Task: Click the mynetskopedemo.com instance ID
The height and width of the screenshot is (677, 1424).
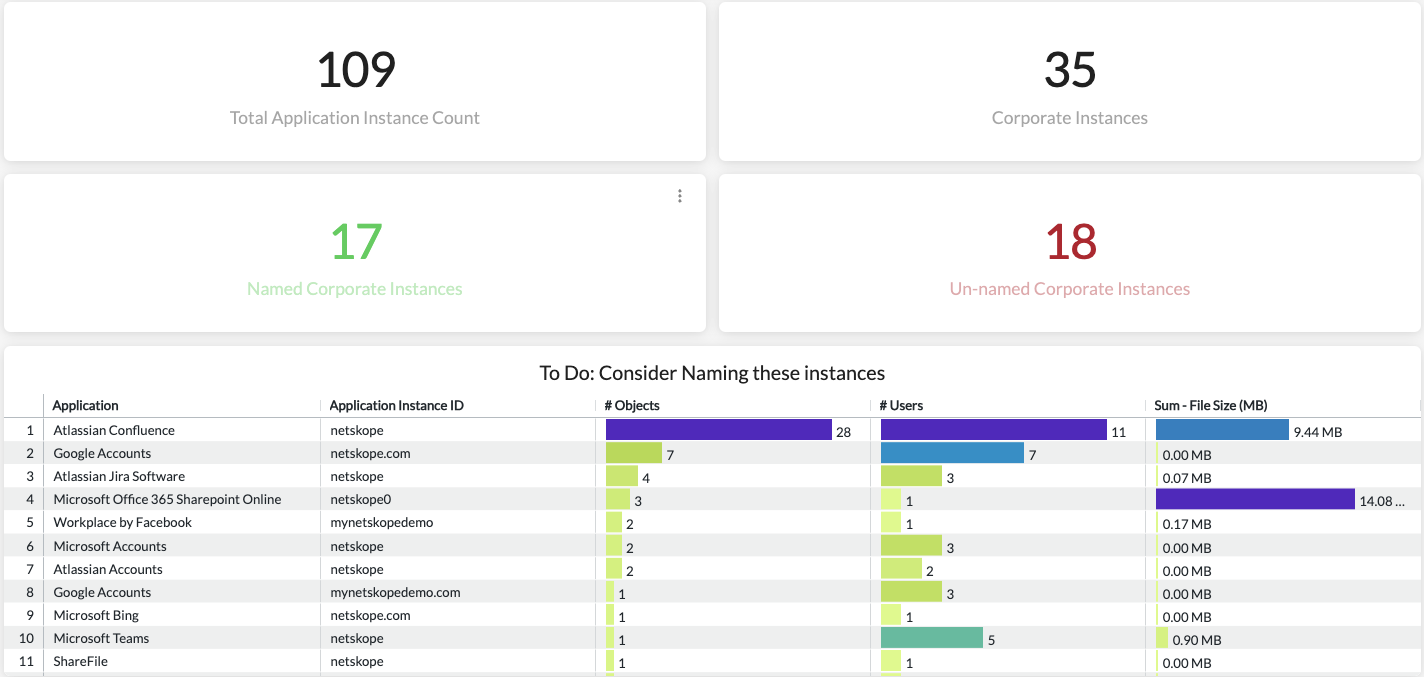Action: (x=395, y=592)
